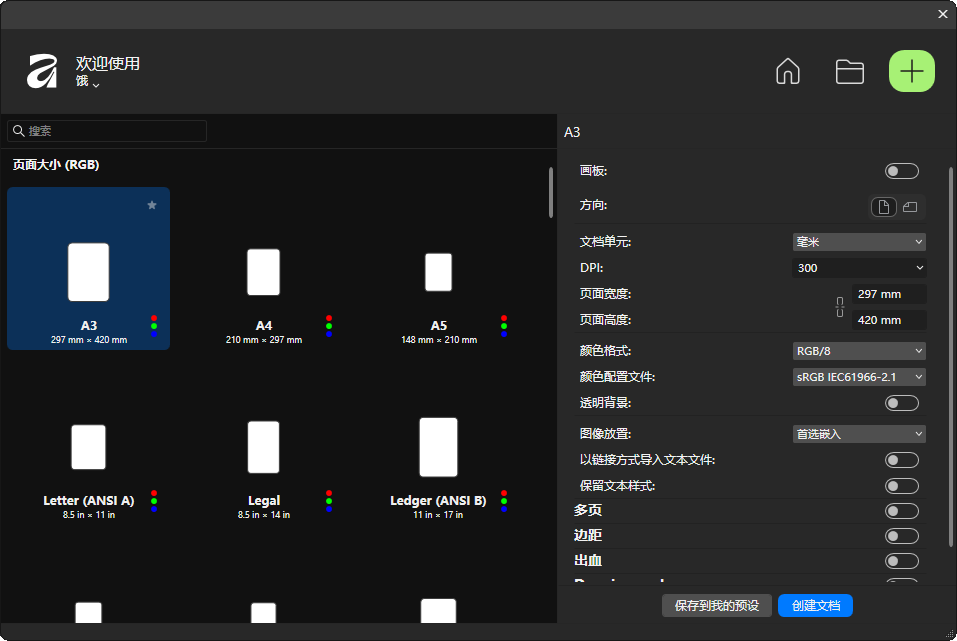The height and width of the screenshot is (641, 957).
Task: Click the Affinity logo icon
Action: pos(42,71)
